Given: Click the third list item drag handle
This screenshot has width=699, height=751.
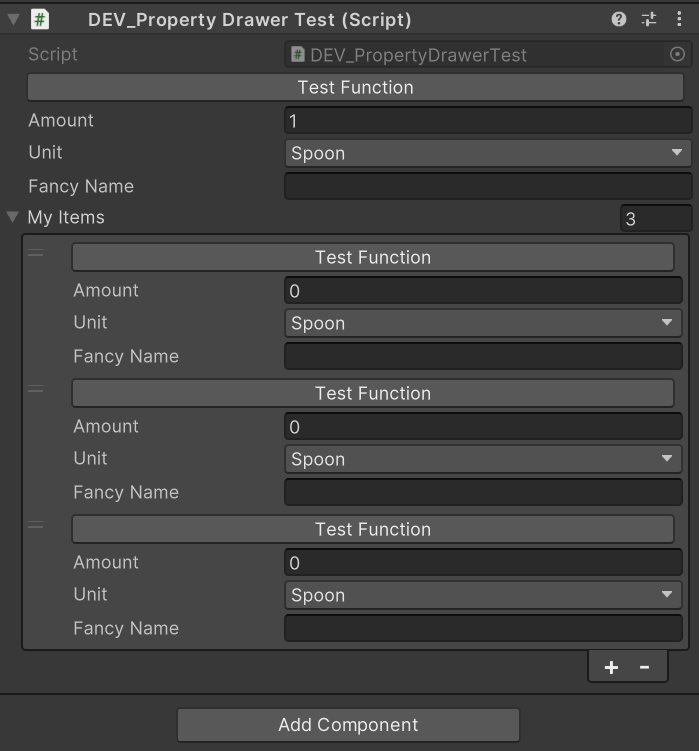Looking at the screenshot, I should coord(36,525).
